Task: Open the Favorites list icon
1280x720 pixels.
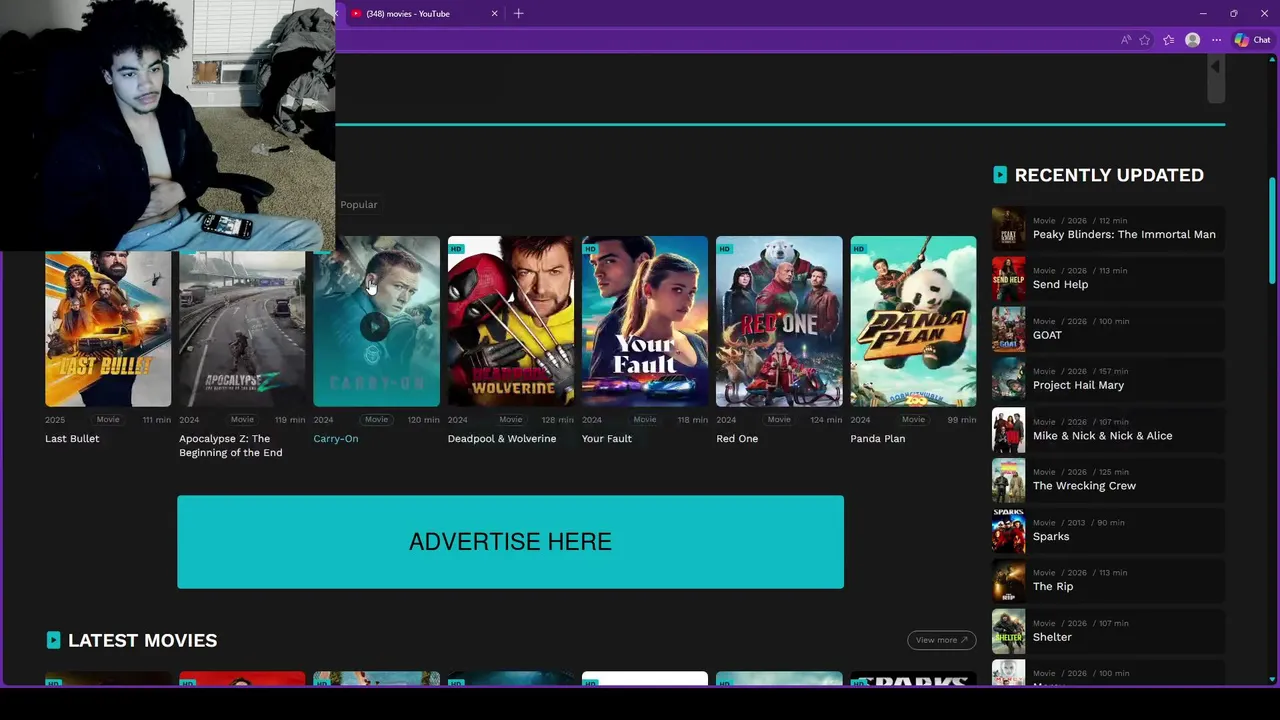Action: (1168, 40)
